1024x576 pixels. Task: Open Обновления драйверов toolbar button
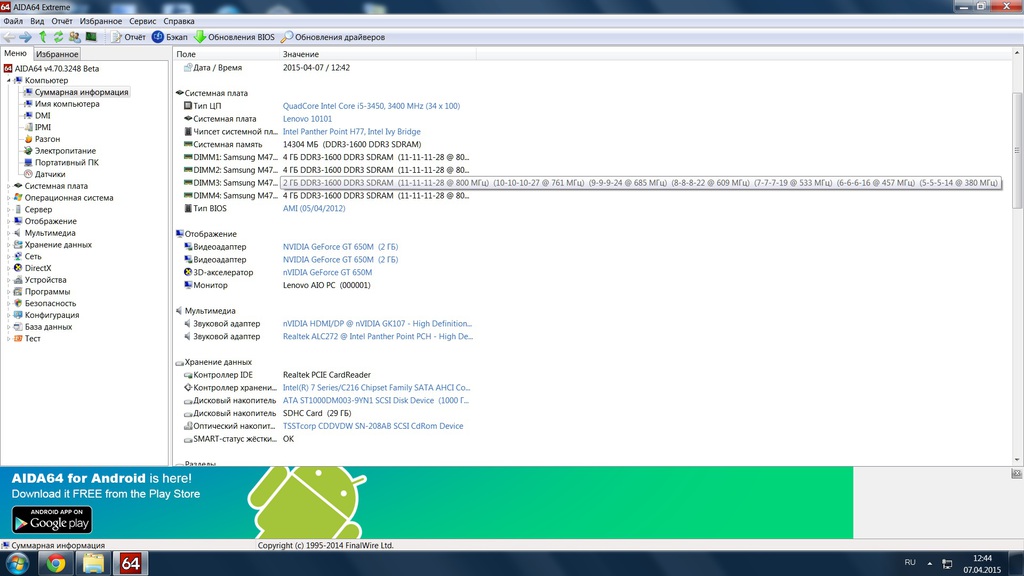(333, 37)
